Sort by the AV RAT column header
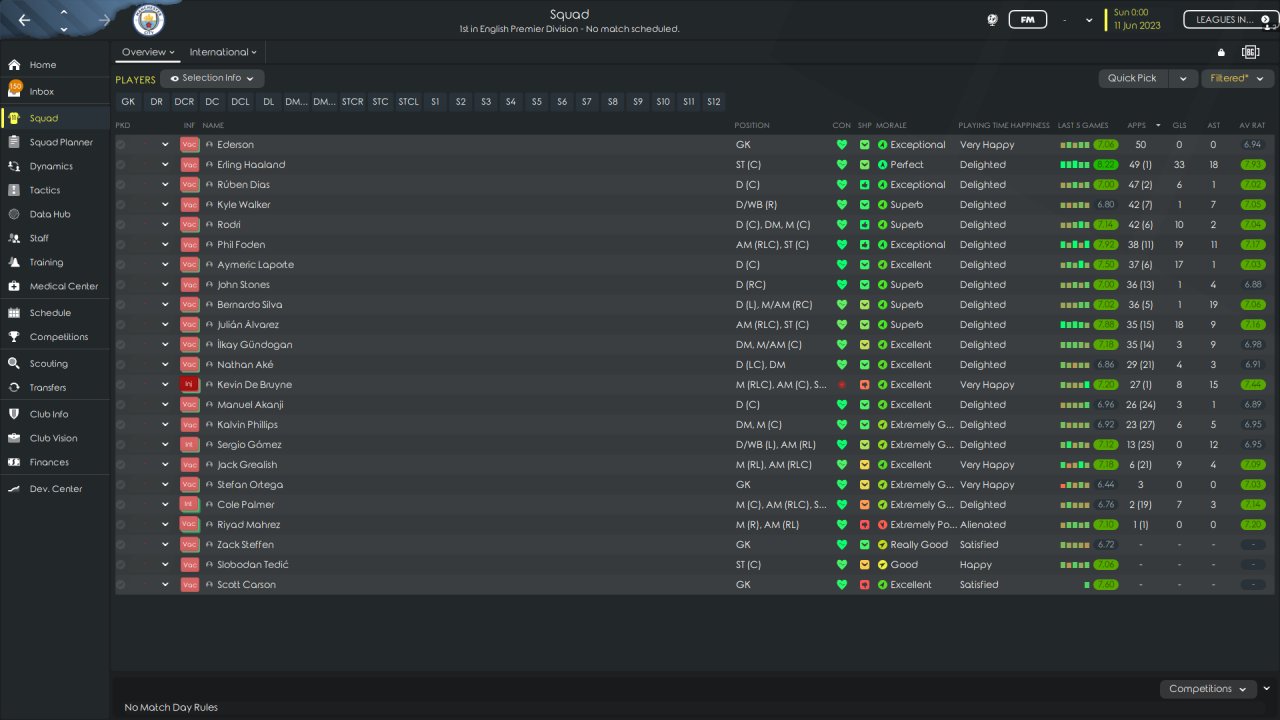The image size is (1280, 720). 1252,125
